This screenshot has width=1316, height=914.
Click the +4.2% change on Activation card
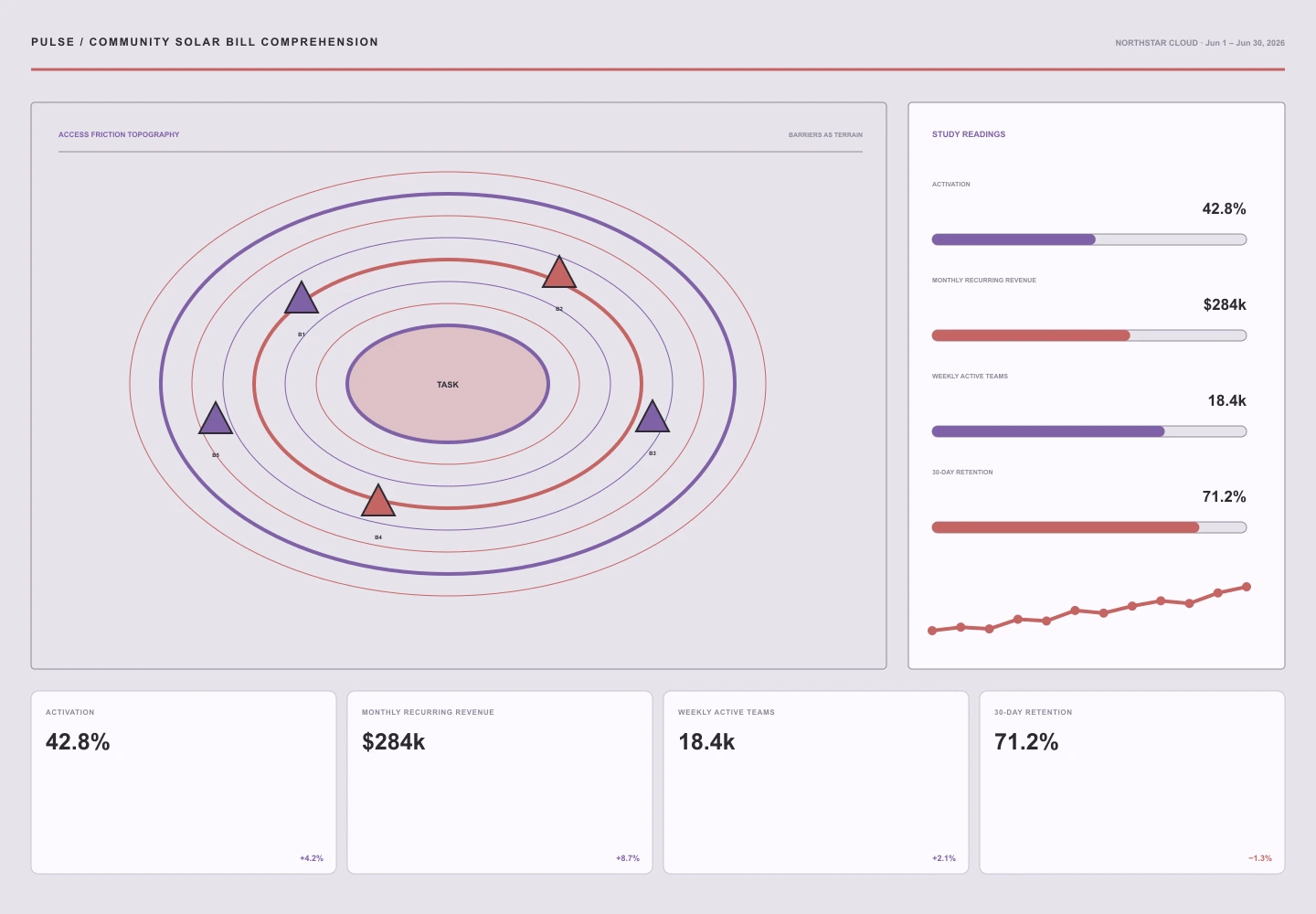click(x=312, y=858)
